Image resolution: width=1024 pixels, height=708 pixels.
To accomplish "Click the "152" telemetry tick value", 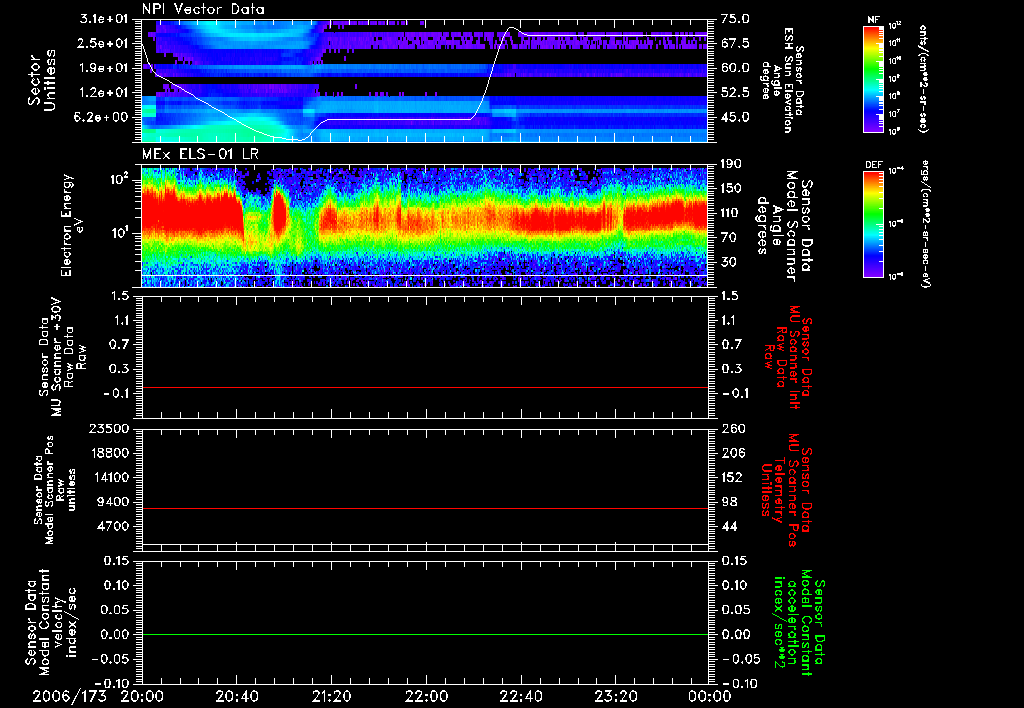I will click(731, 477).
